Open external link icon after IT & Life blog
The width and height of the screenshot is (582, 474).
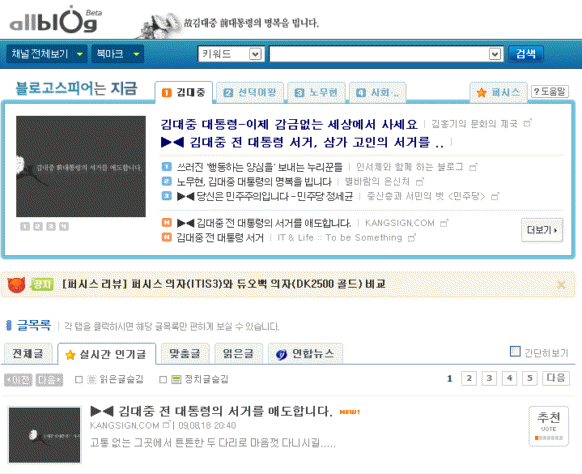click(412, 238)
